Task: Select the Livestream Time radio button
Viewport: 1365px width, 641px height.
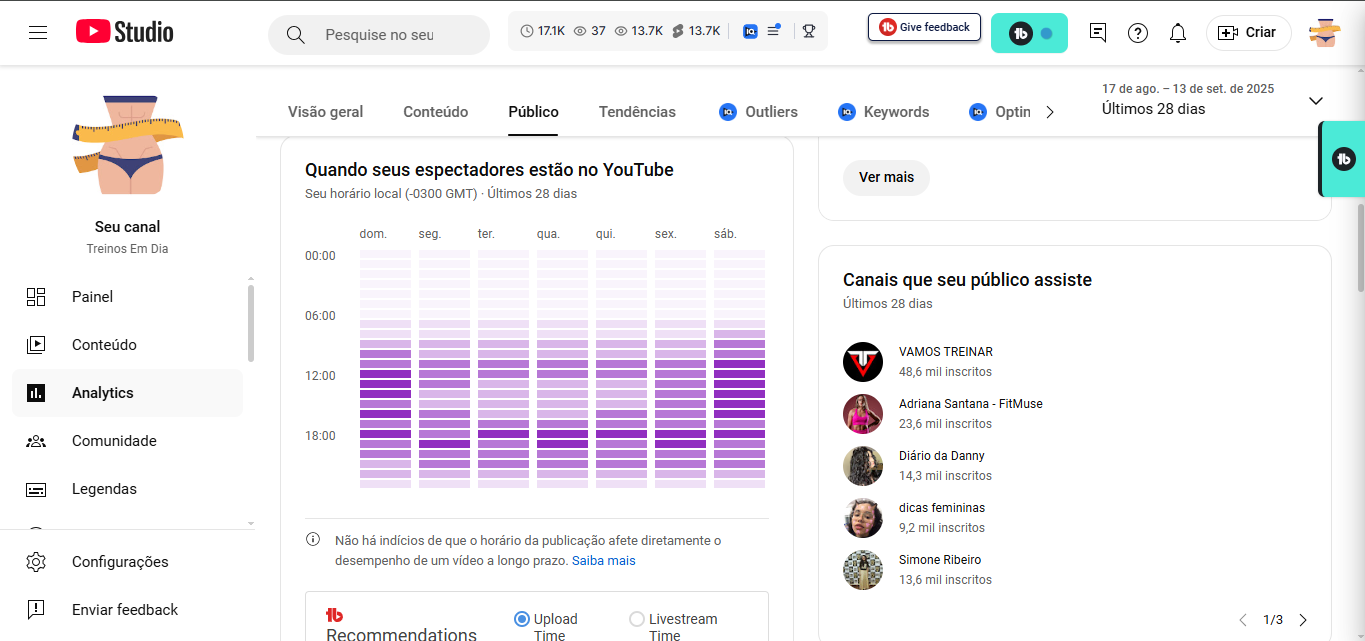Action: [x=637, y=619]
